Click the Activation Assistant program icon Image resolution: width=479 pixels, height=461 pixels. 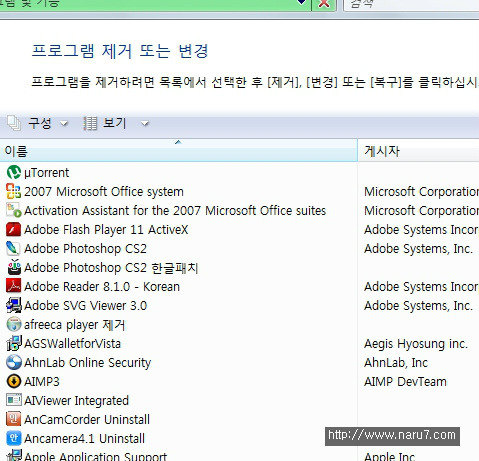coord(14,210)
